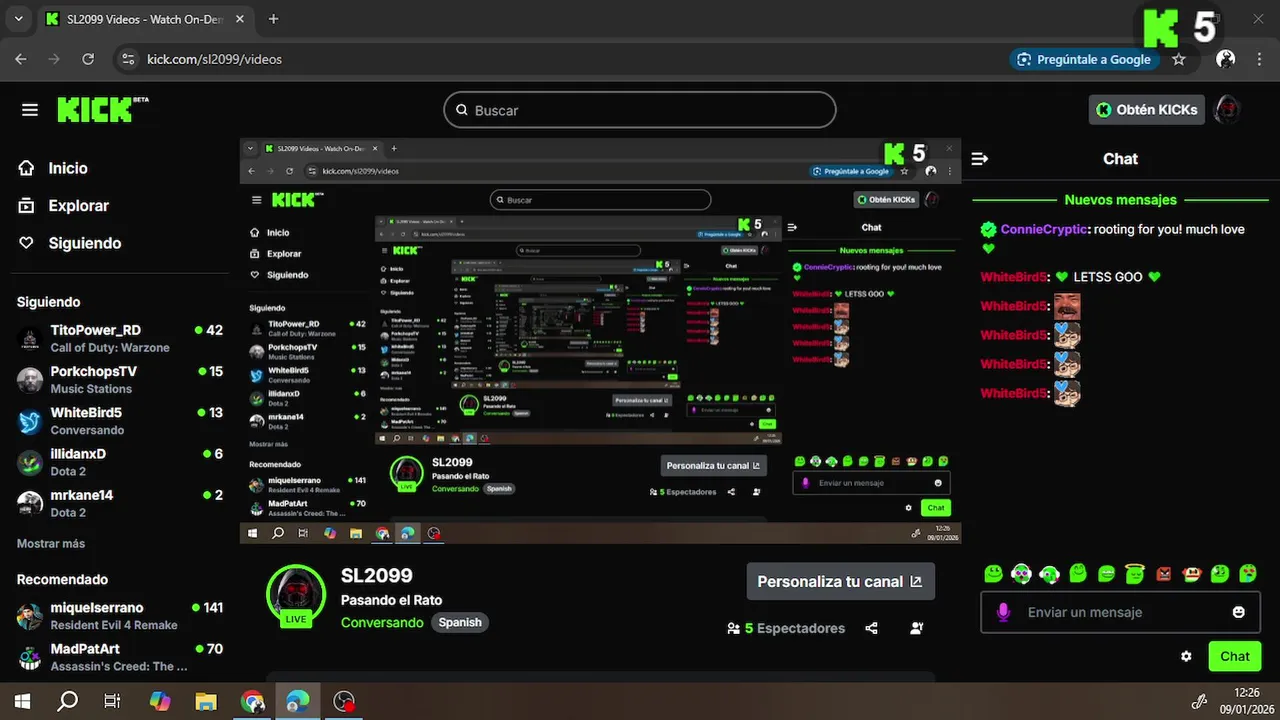
Task: Go to Inicio home page
Action: pyautogui.click(x=67, y=168)
